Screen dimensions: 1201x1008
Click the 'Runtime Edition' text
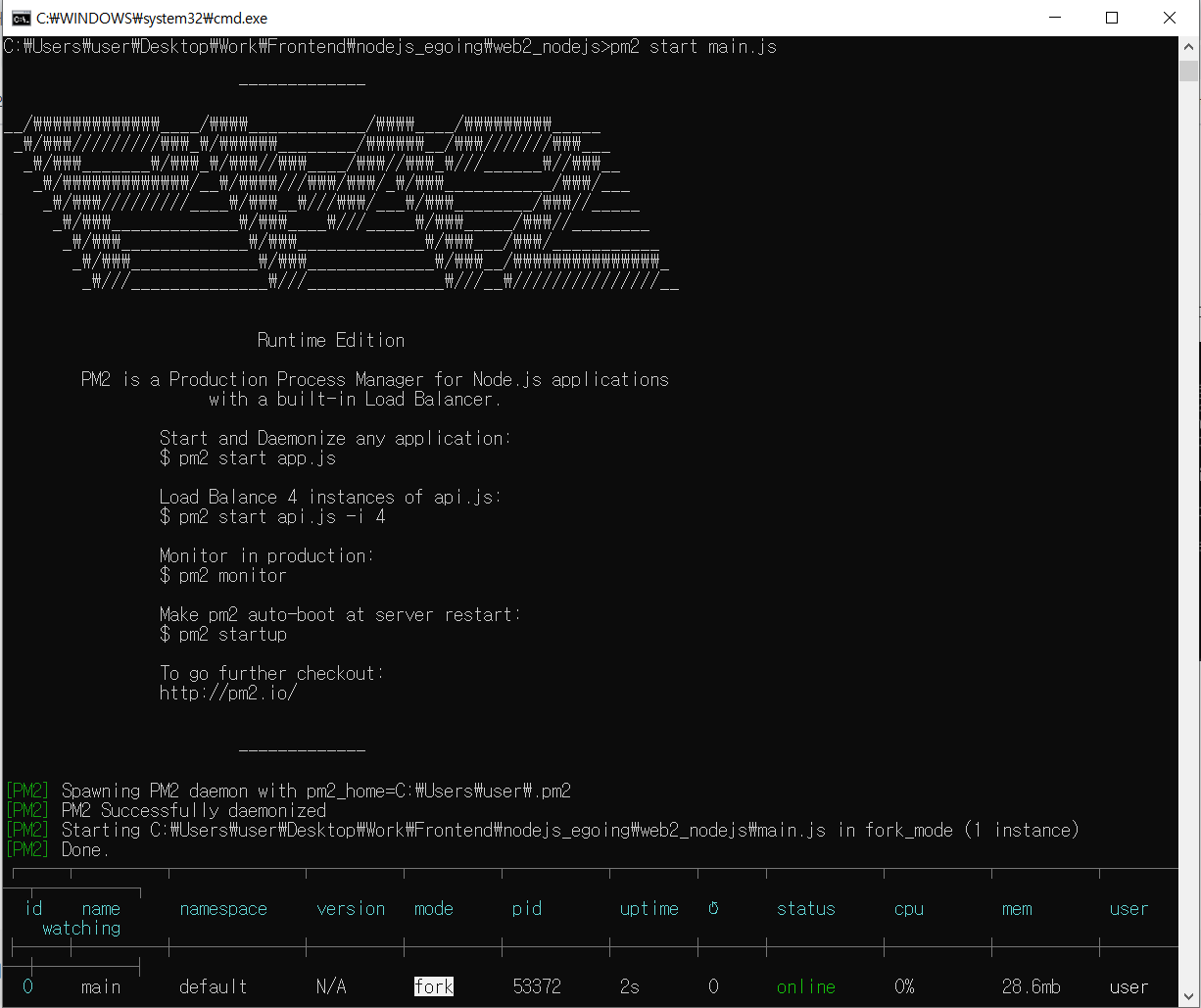click(x=331, y=340)
